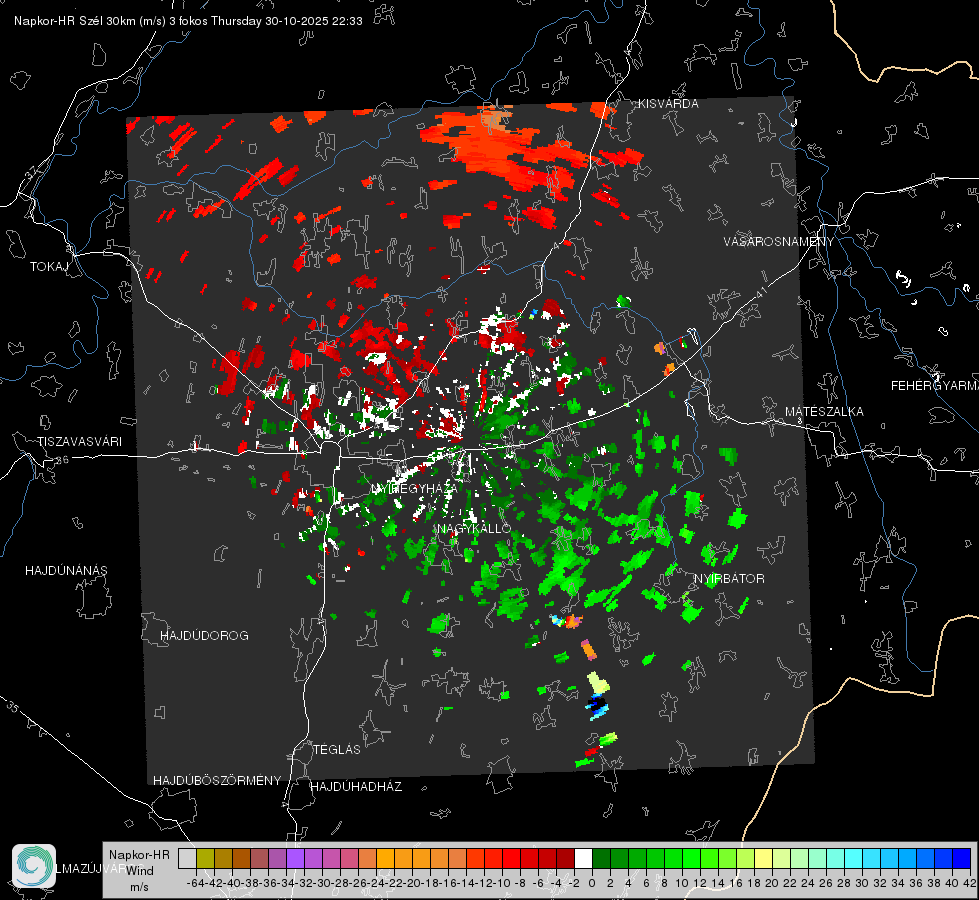
Task: Click the white zero-velocity swatch in legend
Action: click(583, 858)
